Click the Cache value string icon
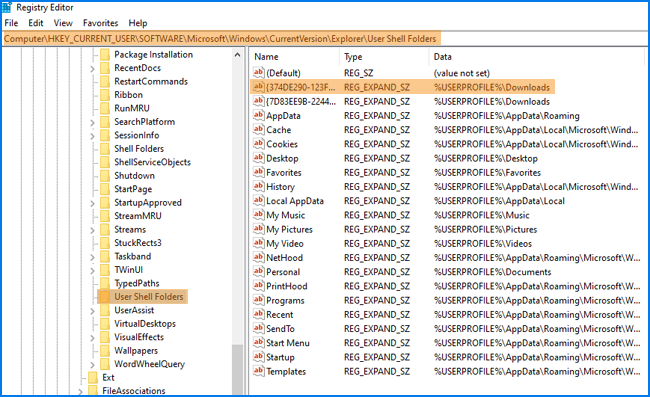The image size is (650, 397). click(258, 129)
